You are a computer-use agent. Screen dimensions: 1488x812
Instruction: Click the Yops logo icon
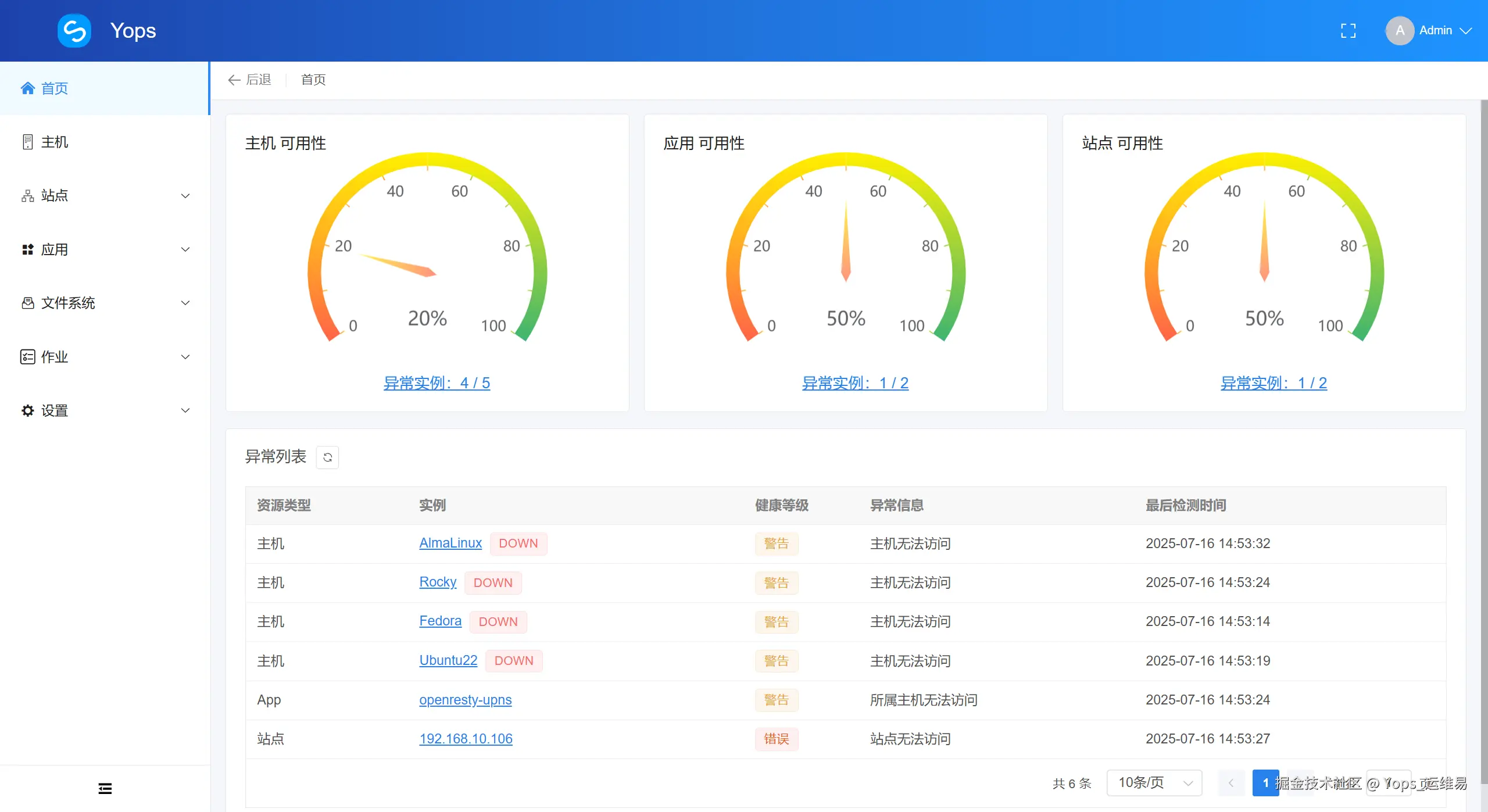(x=74, y=30)
